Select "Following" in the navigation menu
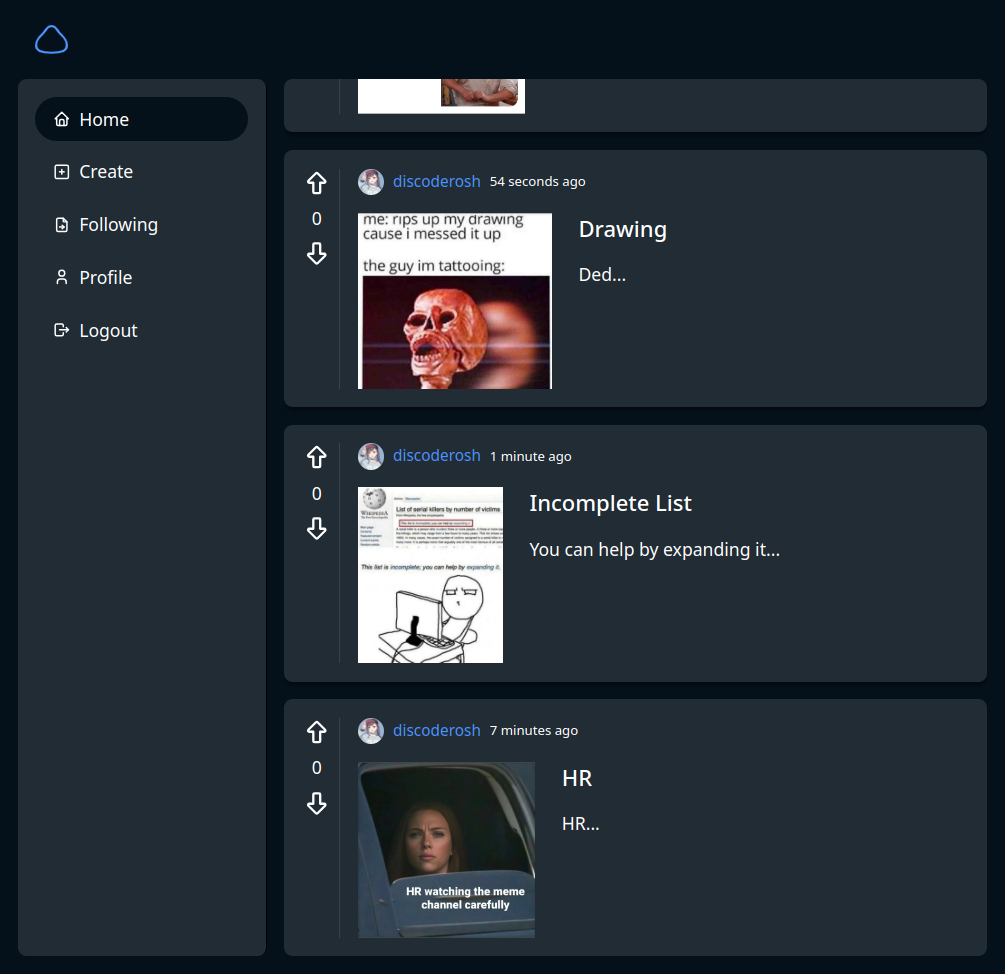 pyautogui.click(x=118, y=224)
